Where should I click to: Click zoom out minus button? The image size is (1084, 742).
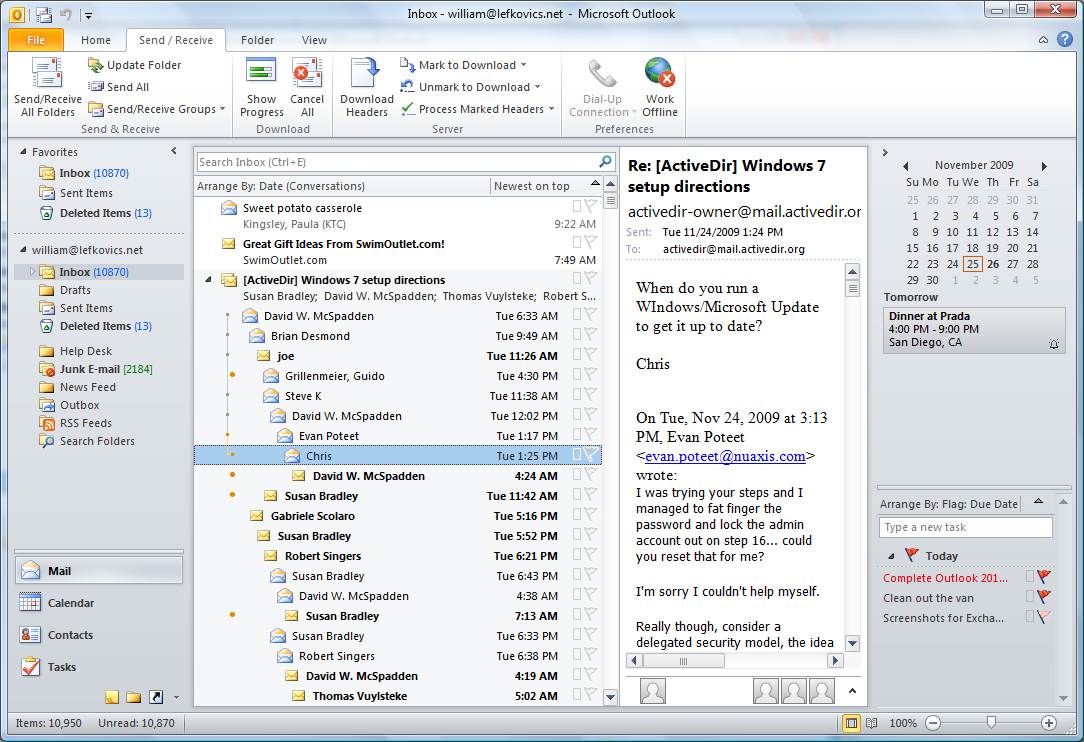pyautogui.click(x=933, y=723)
